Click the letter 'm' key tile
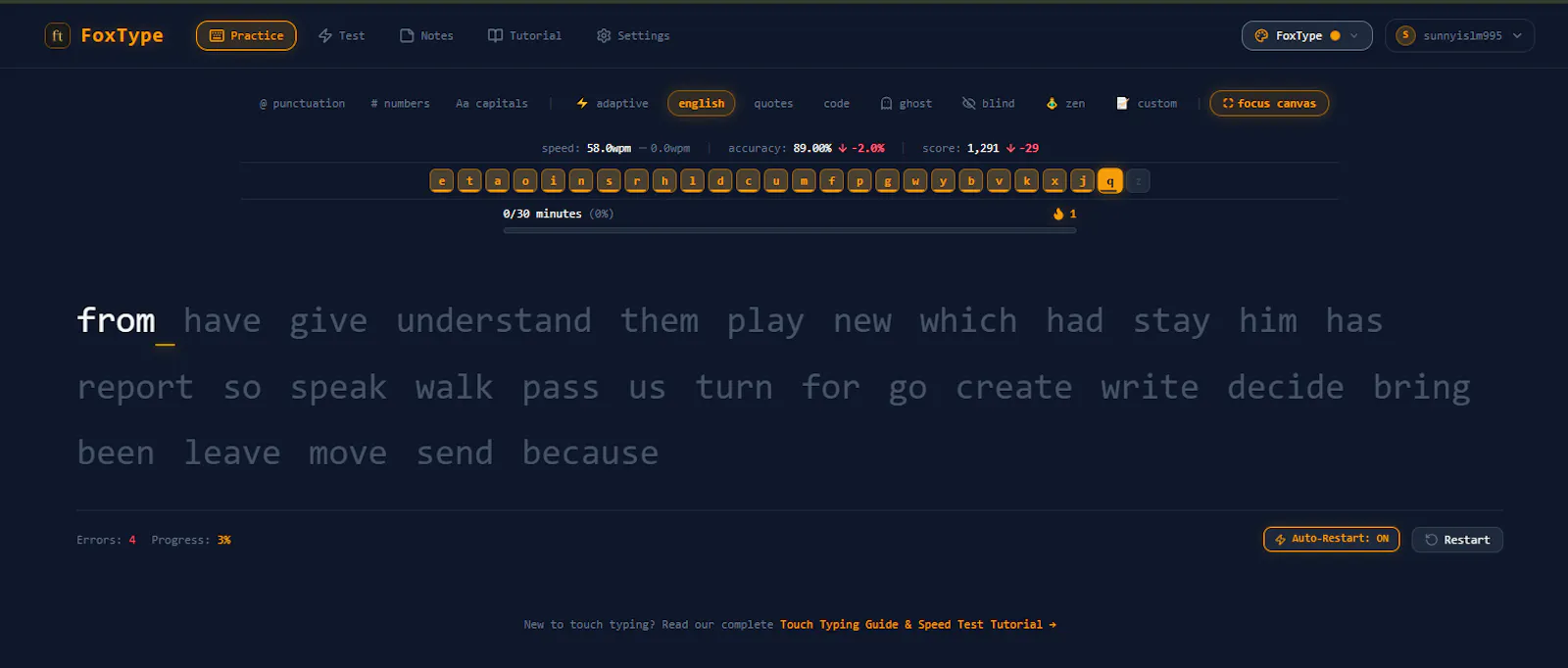The height and width of the screenshot is (668, 1568). tap(804, 180)
